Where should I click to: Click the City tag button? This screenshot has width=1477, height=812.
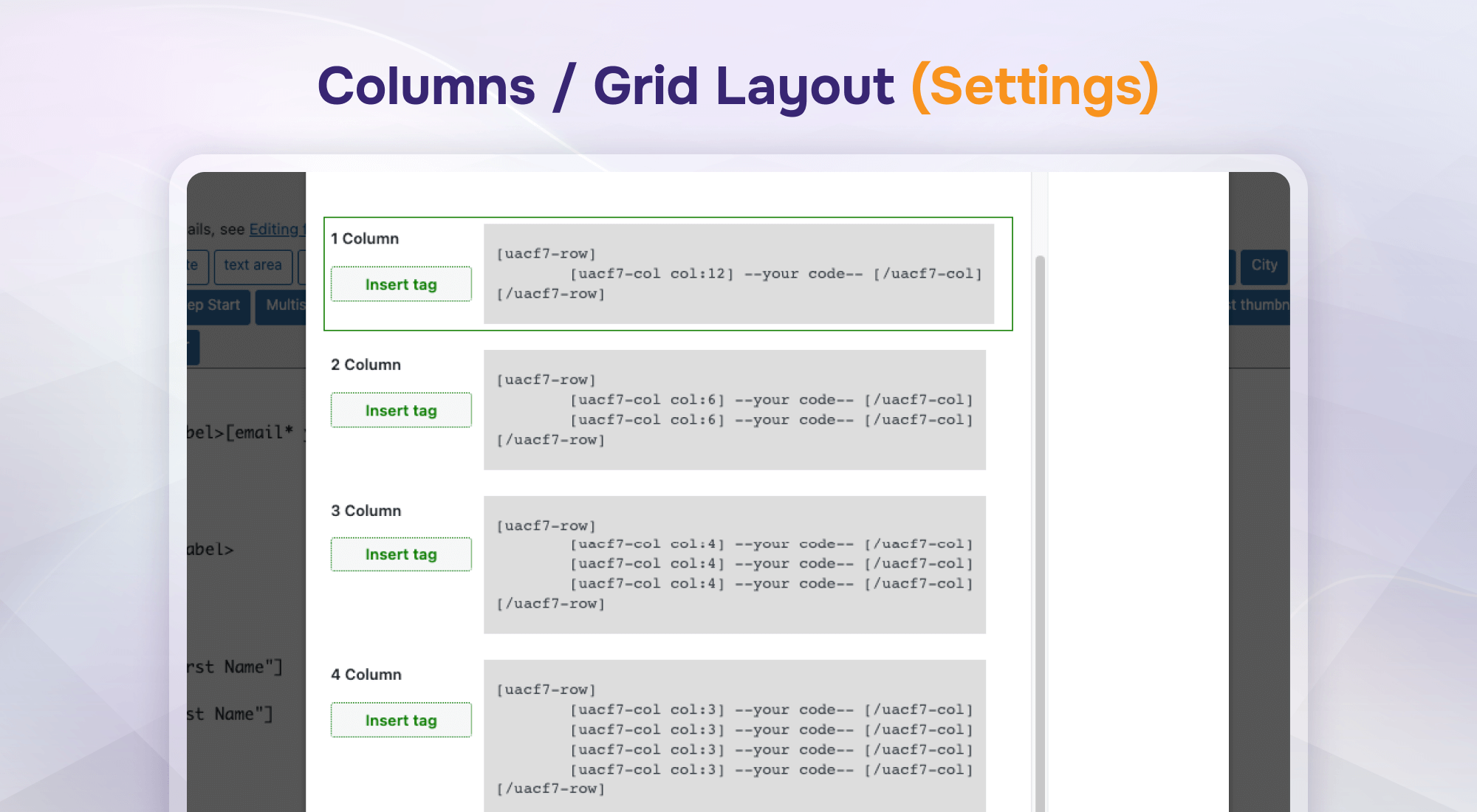[1264, 266]
